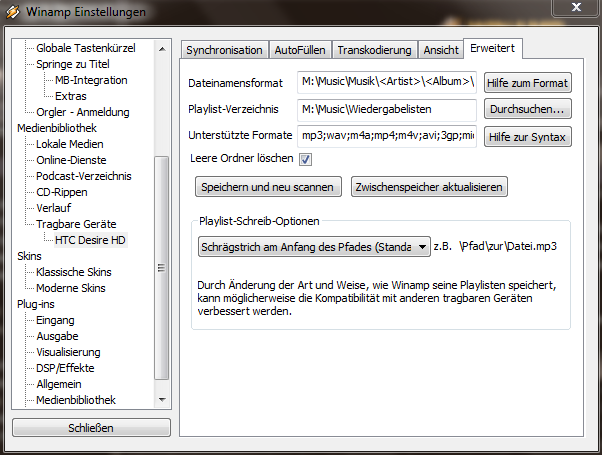Select Verlauf tree item
The height and width of the screenshot is (455, 602).
[x=53, y=208]
